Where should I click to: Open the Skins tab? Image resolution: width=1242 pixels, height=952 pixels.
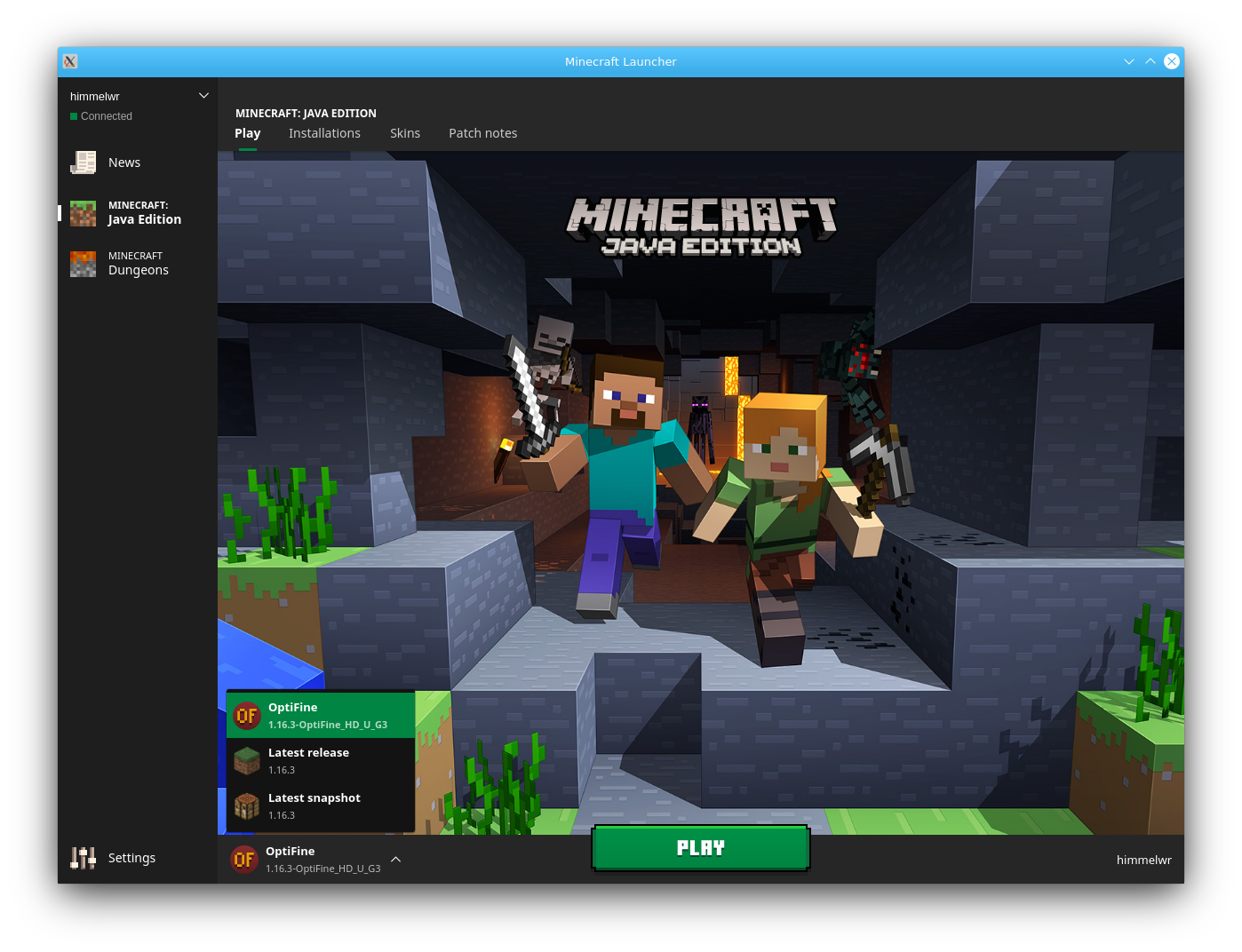(405, 133)
